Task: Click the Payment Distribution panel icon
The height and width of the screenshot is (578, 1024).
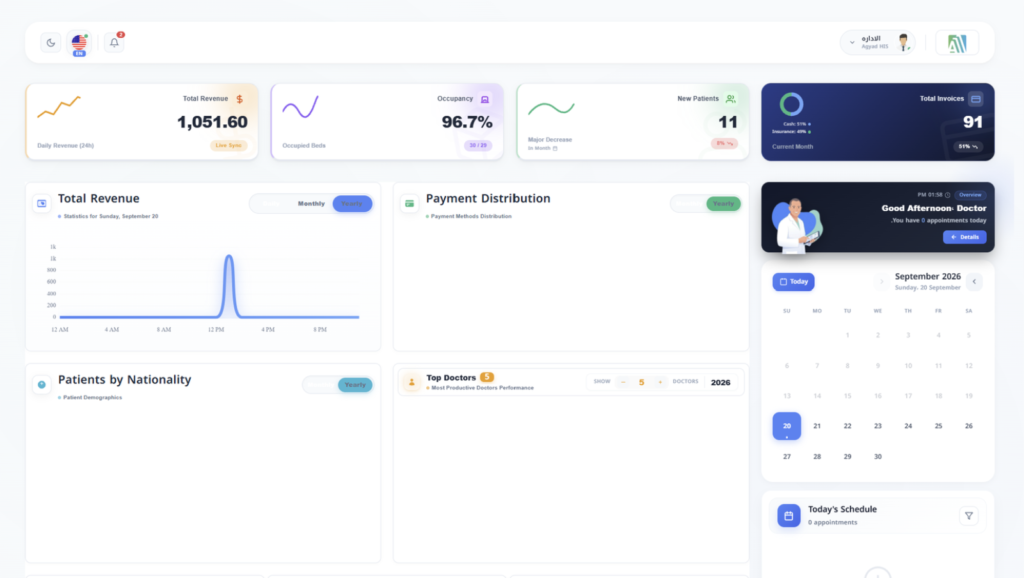Action: (x=409, y=203)
